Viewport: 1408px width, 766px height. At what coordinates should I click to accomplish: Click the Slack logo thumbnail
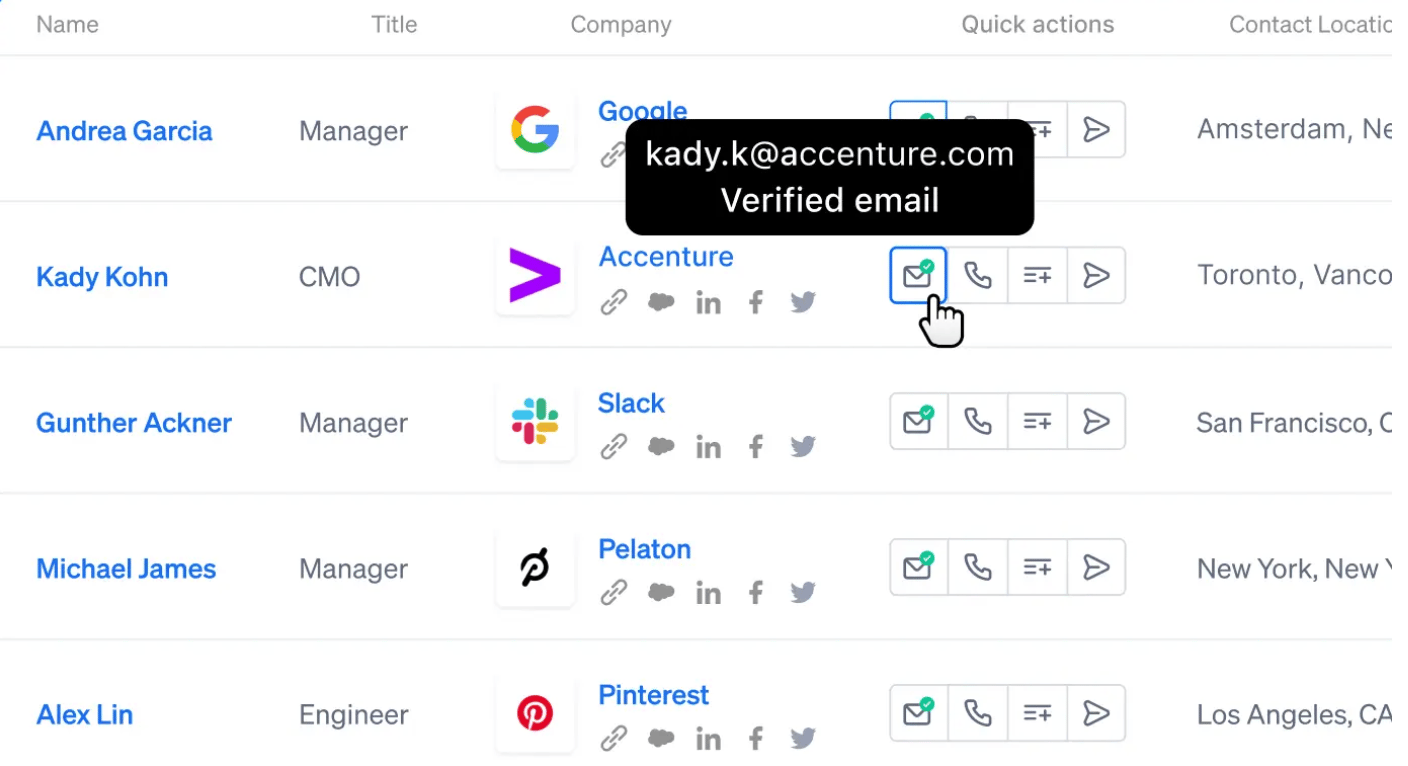click(535, 421)
